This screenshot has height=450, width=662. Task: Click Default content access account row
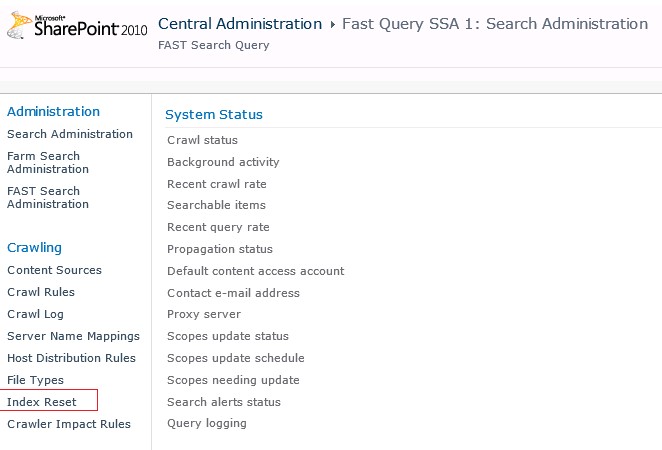pos(255,271)
